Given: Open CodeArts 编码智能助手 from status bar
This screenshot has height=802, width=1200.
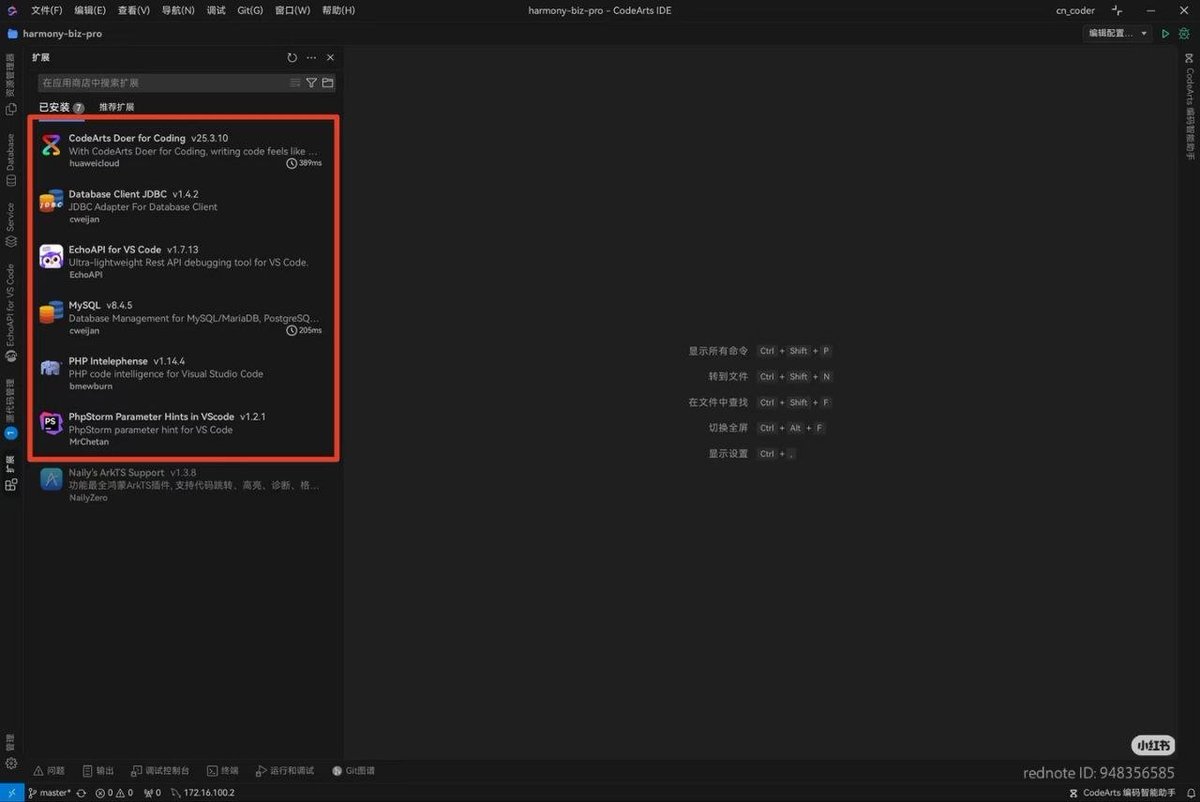Looking at the screenshot, I should click(1123, 793).
